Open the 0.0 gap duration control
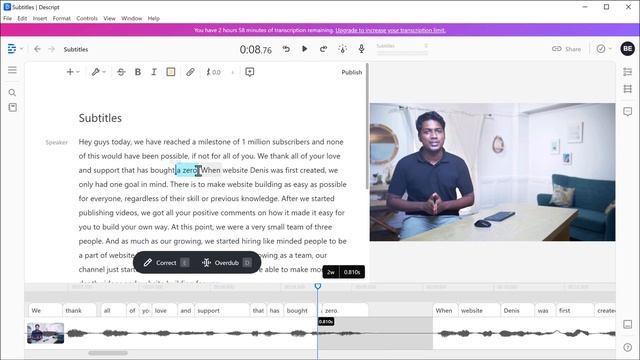The image size is (640, 360). 213,72
